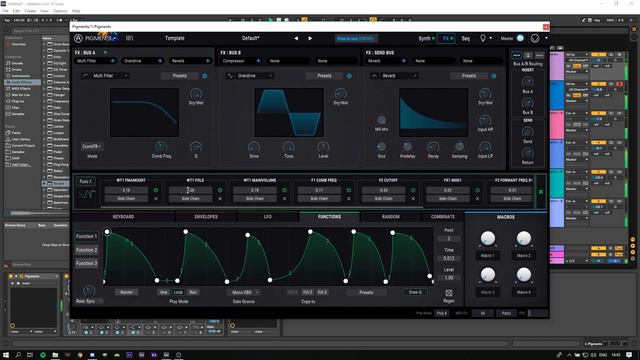Expand Audio Effects folder in Ableton browser
640x360 pixels.
pos(22,82)
